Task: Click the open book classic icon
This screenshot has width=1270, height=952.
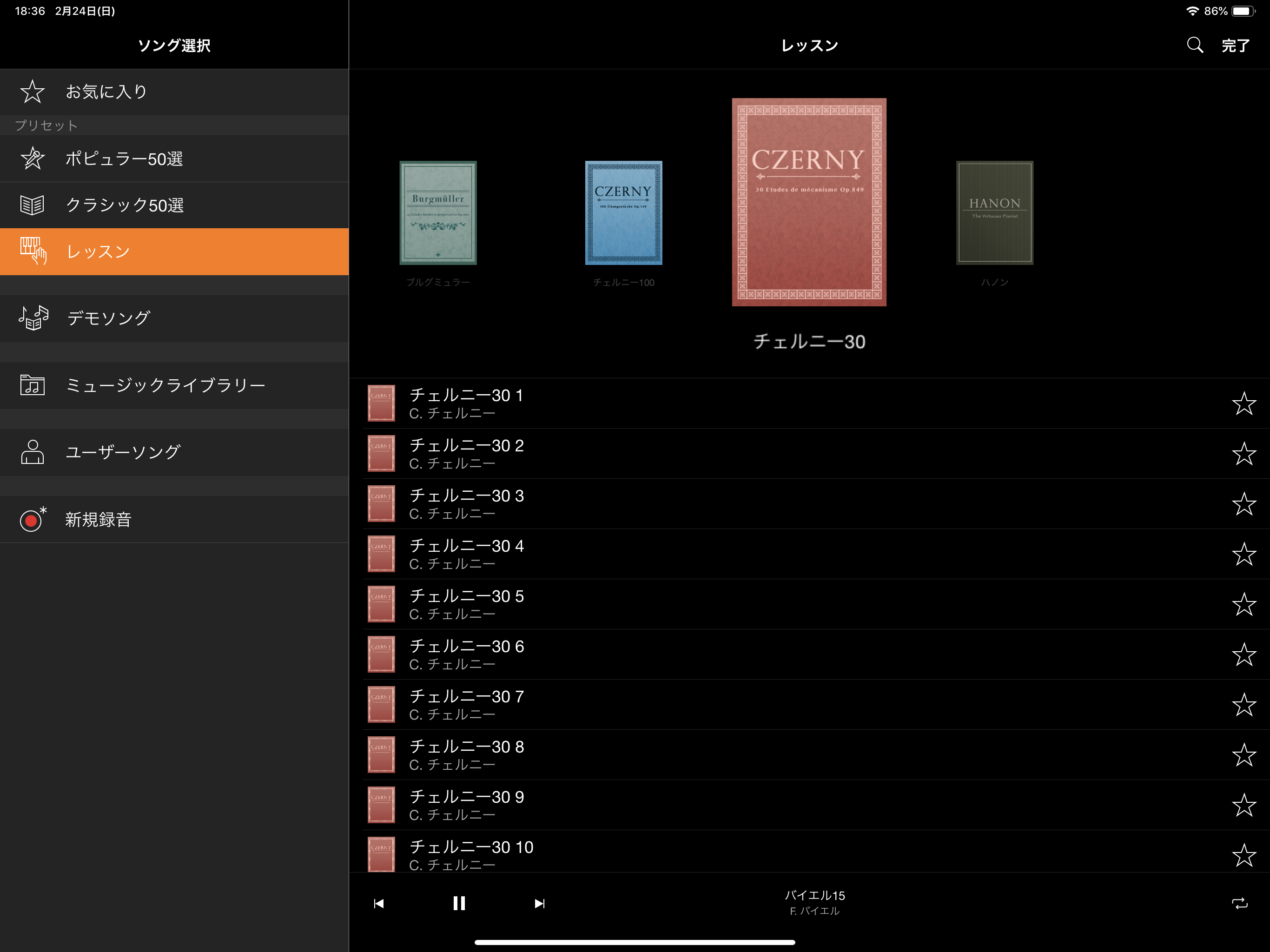Action: coord(32,205)
